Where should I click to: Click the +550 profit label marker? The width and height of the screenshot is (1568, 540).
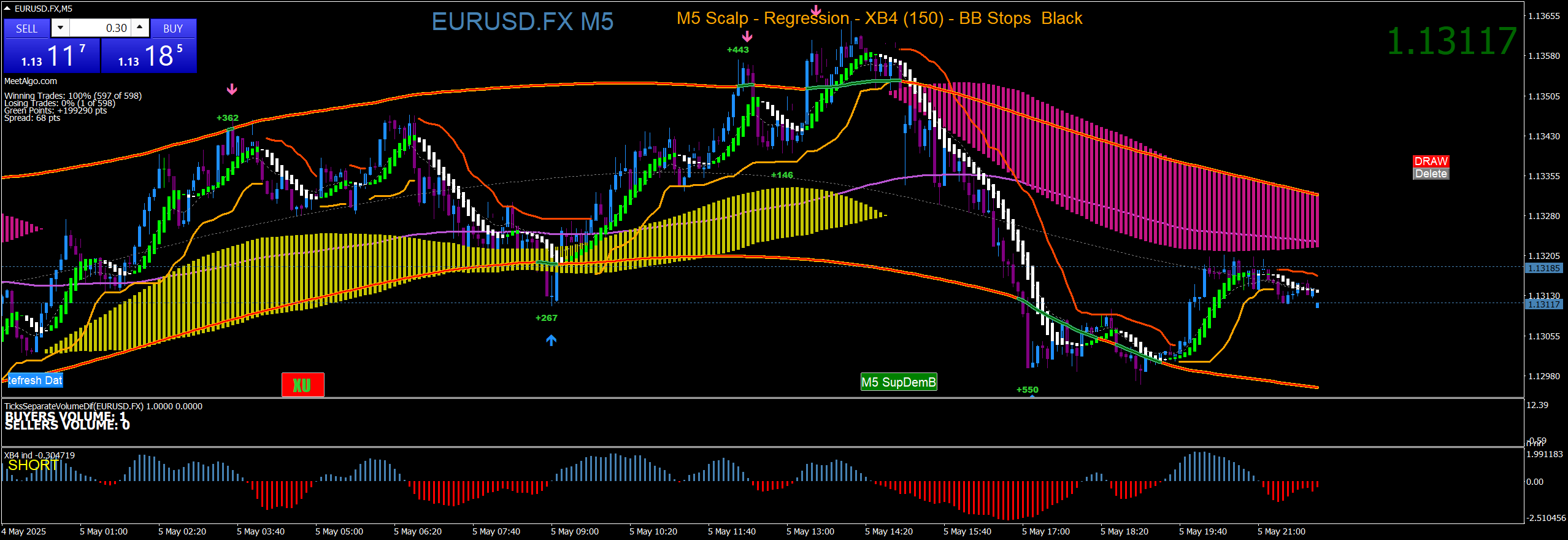click(x=1027, y=390)
